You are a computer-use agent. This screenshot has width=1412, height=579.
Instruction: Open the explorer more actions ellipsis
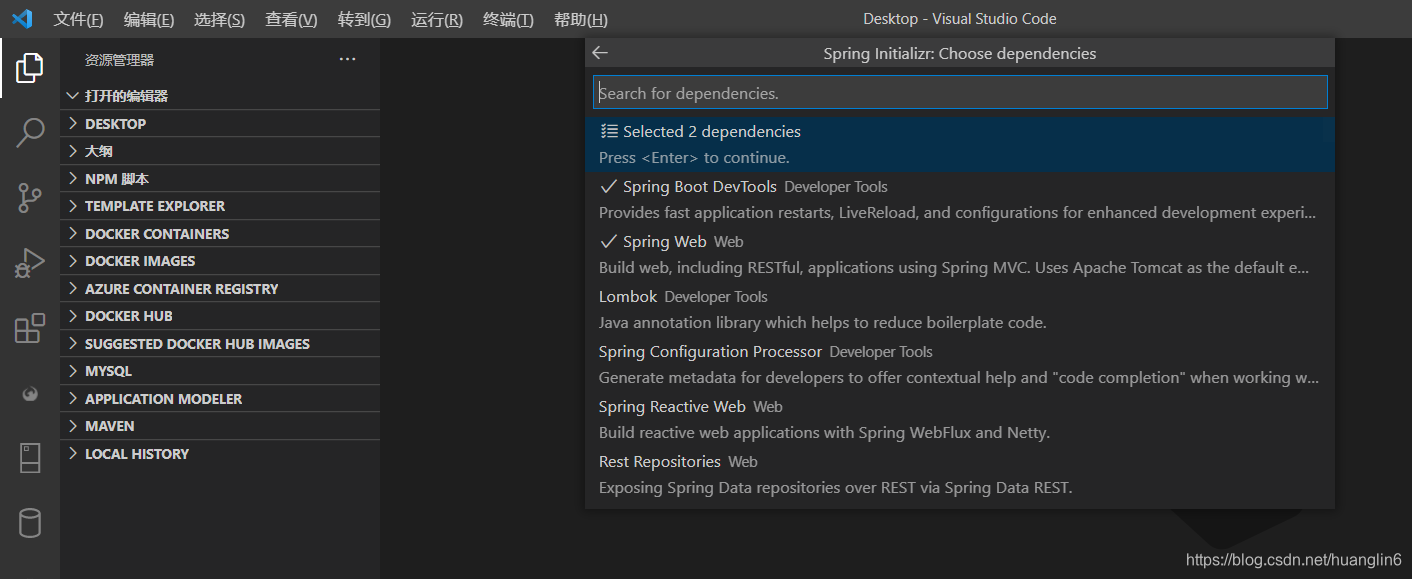click(x=347, y=60)
